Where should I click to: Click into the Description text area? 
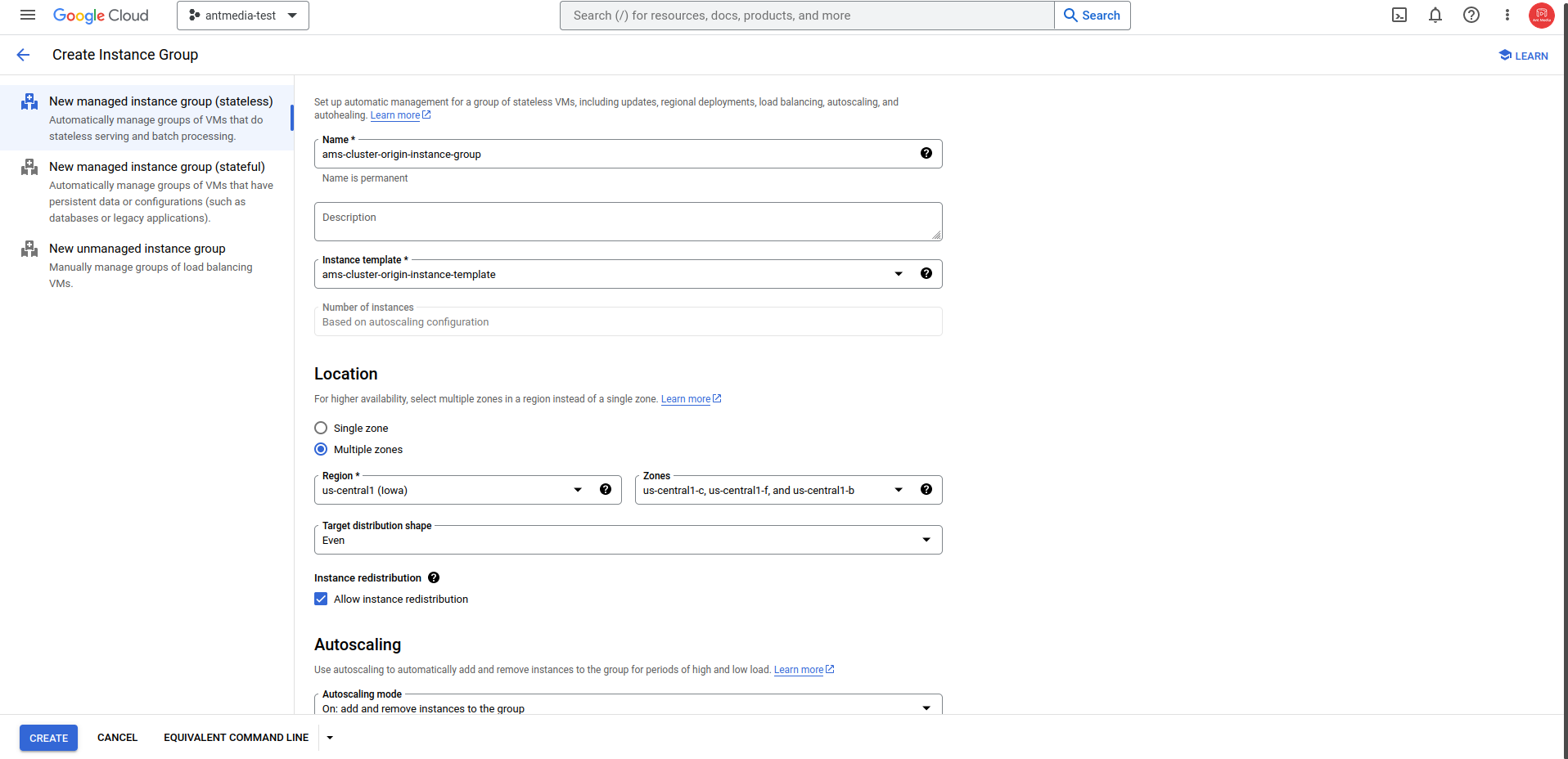628,222
